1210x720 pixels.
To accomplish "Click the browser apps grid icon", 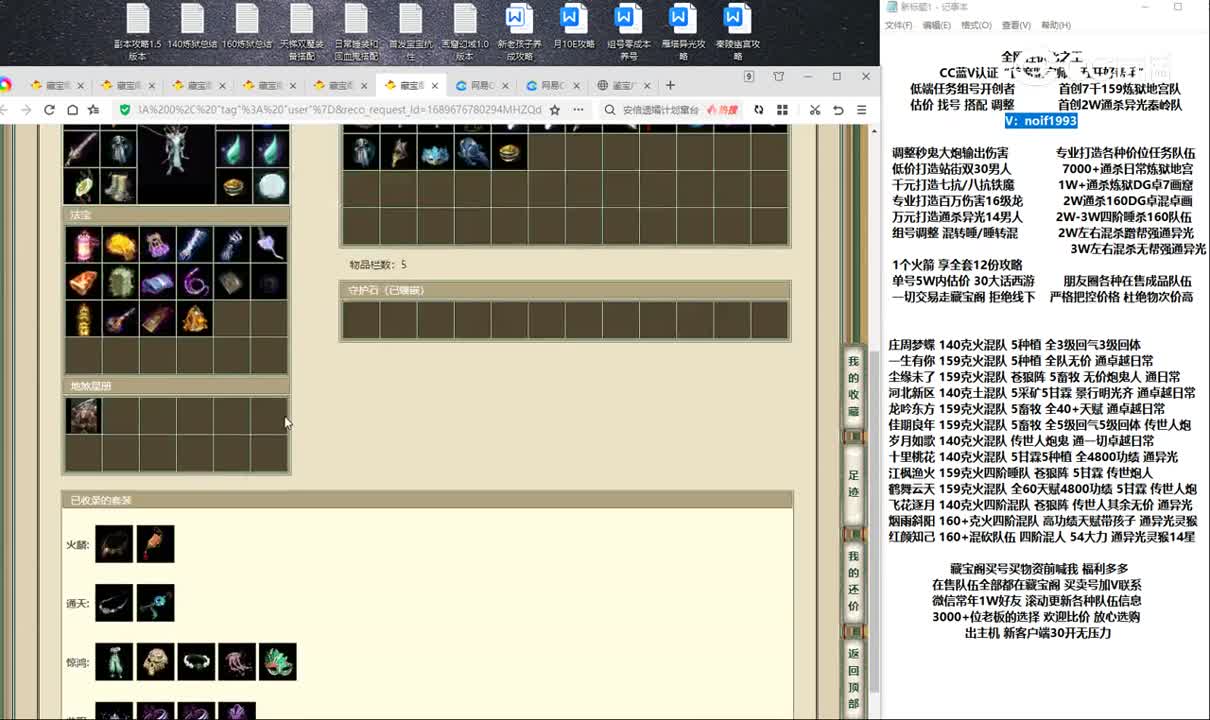I will pos(784,110).
